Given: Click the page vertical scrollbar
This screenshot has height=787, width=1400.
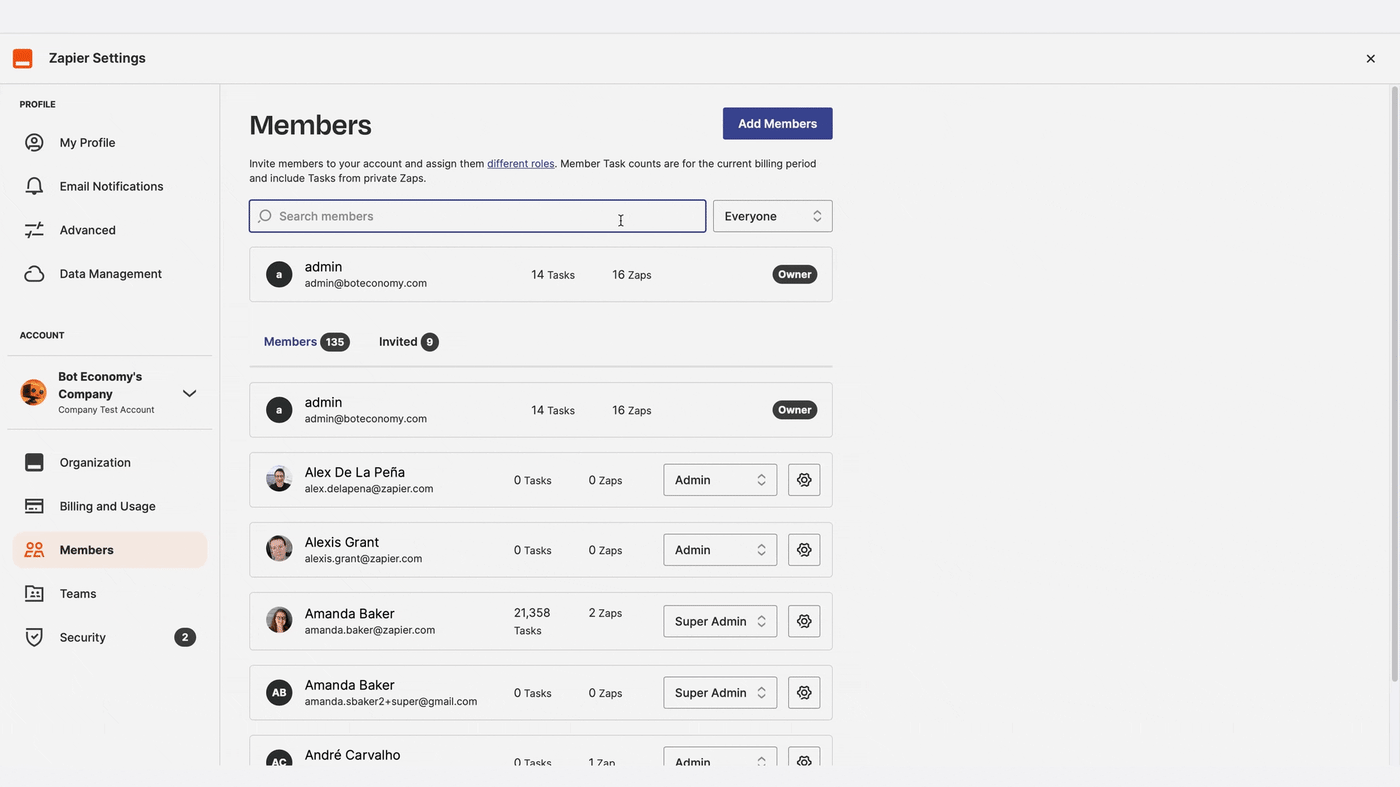Looking at the screenshot, I should coord(1394,385).
